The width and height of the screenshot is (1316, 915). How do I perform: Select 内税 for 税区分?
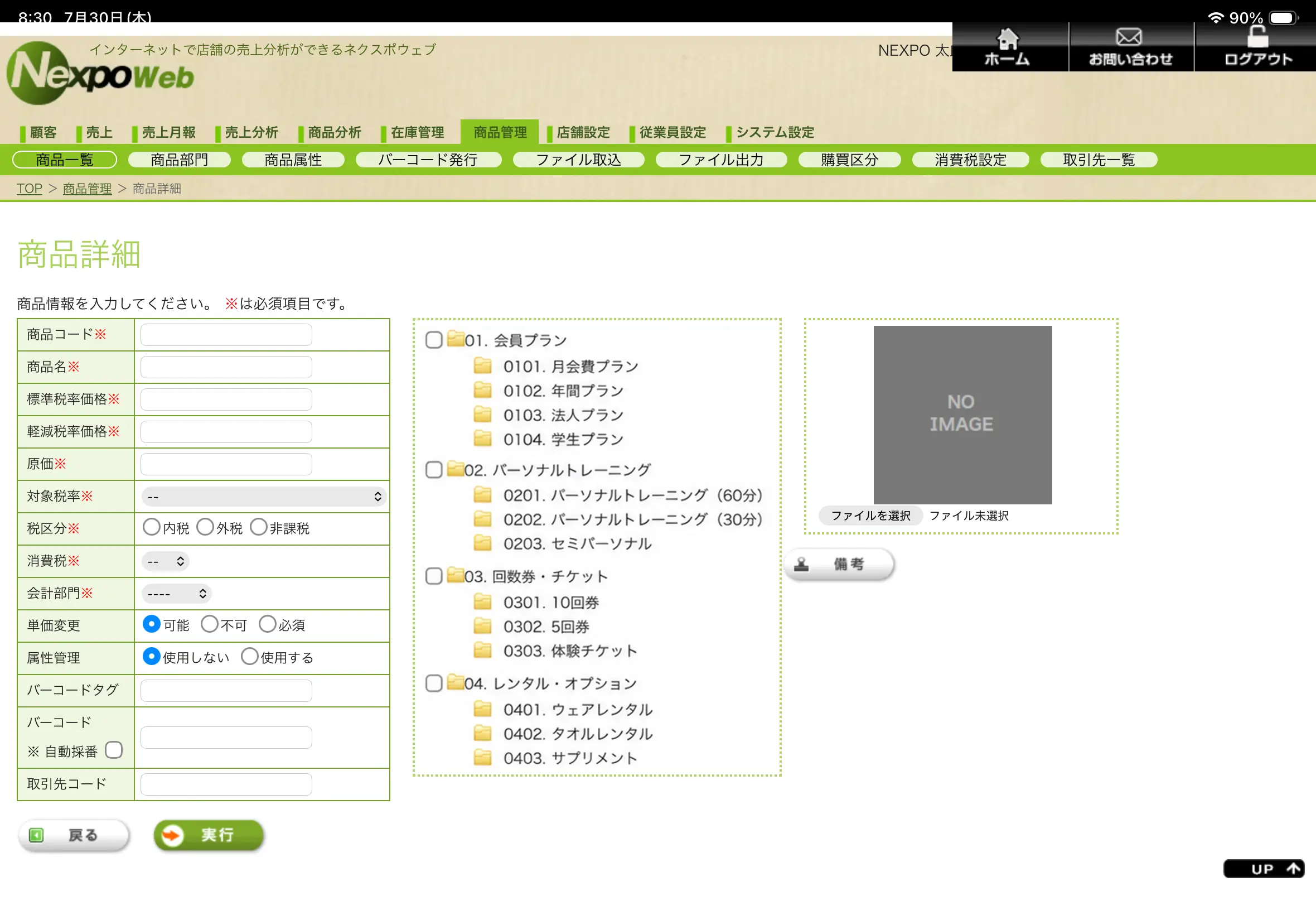(x=151, y=527)
